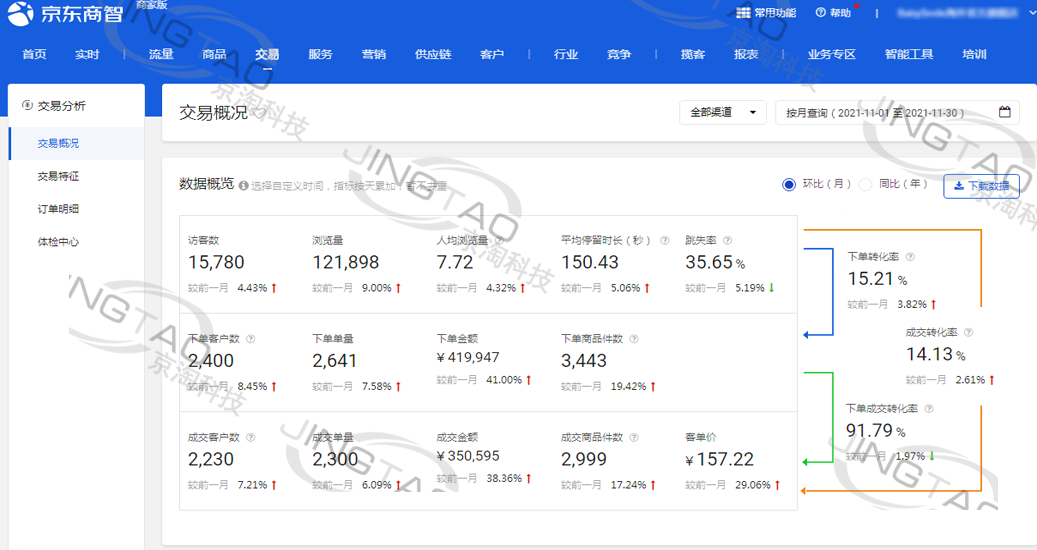This screenshot has width=1037, height=550.
Task: Open 常用功能 grid icon in header
Action: (742, 13)
